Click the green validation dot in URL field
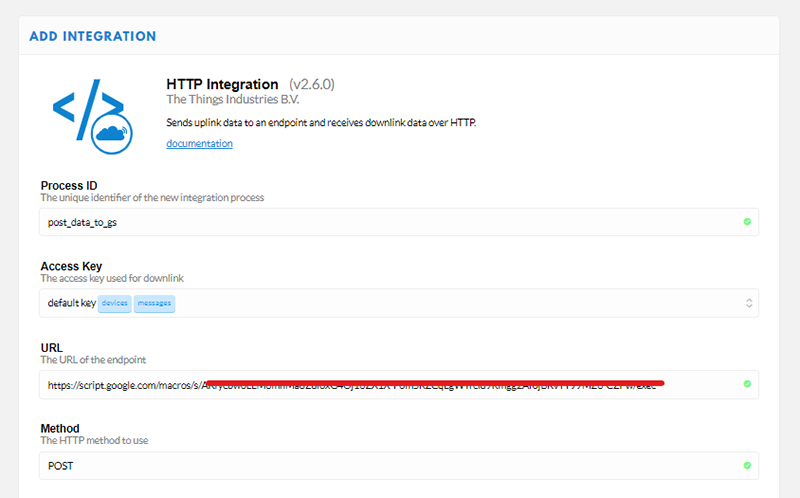Viewport: 800px width, 498px height. click(x=747, y=383)
